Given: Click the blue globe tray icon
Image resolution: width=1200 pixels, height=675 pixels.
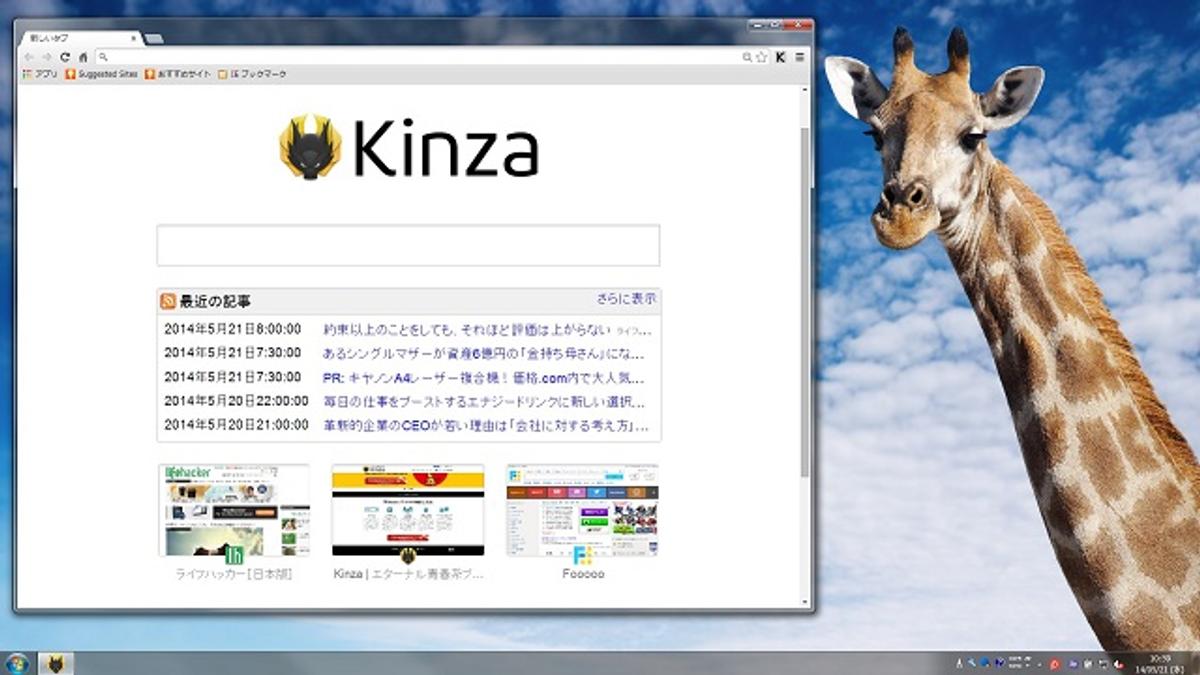Looking at the screenshot, I should point(985,663).
